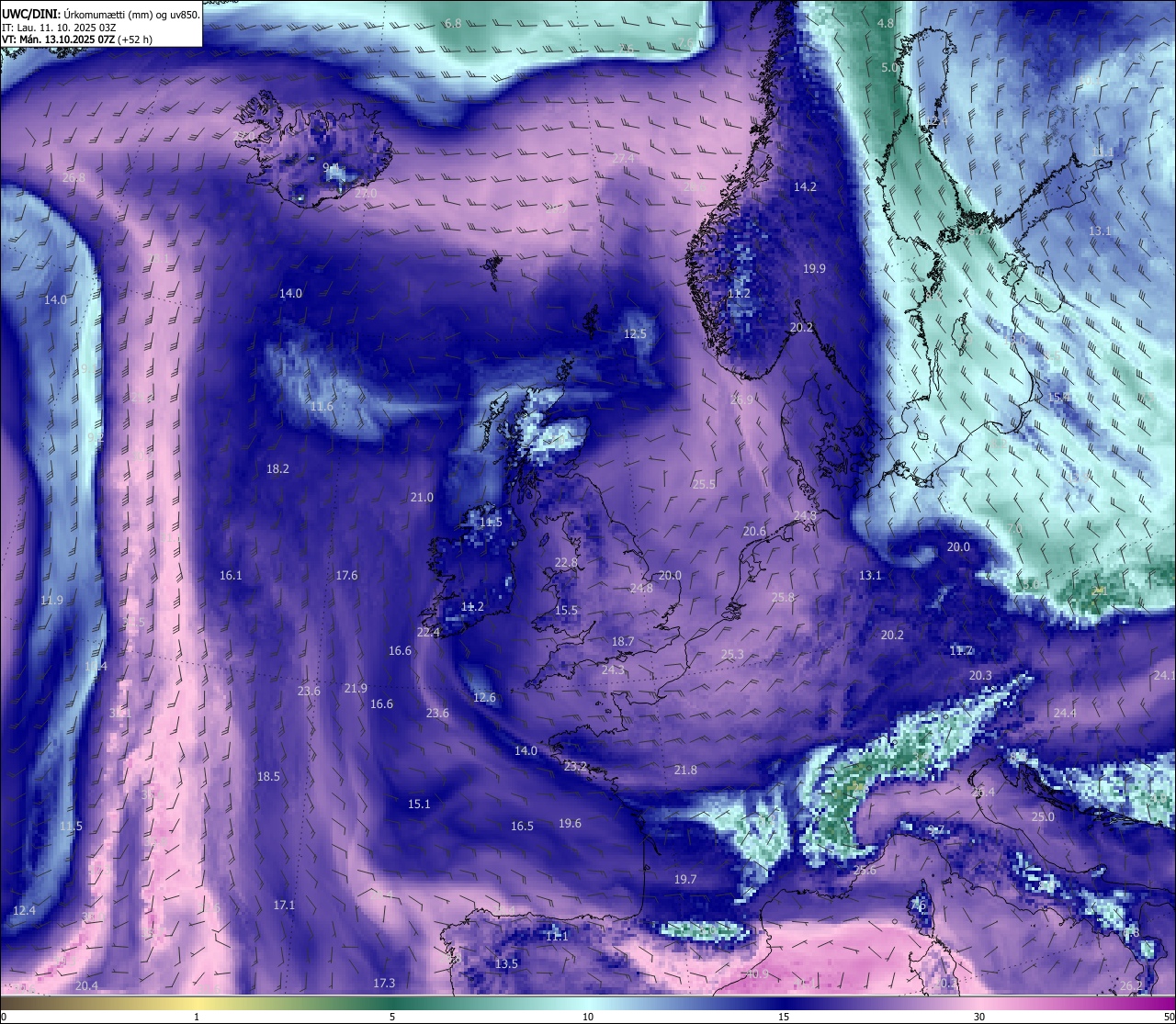Select the 25.3 value label
This screenshot has height=1024, width=1176.
click(x=732, y=654)
